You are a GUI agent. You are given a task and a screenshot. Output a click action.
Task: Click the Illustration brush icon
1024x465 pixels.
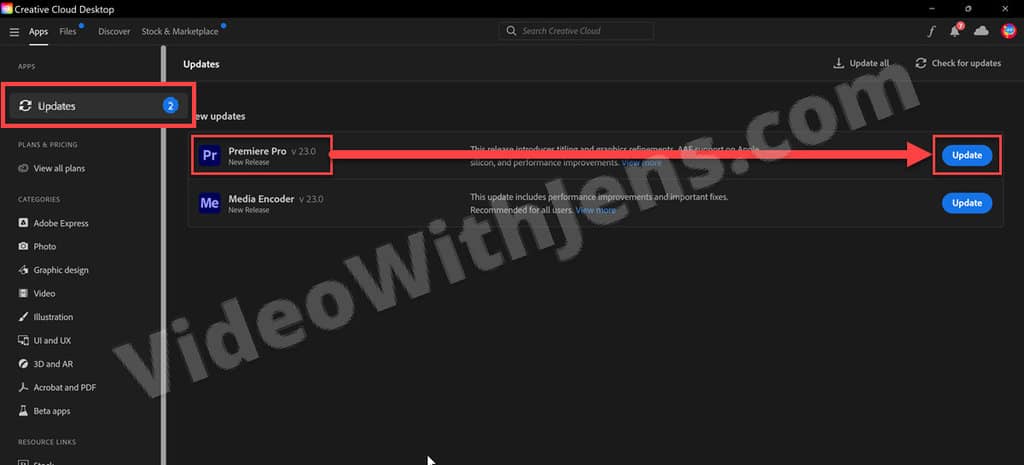coord(24,317)
